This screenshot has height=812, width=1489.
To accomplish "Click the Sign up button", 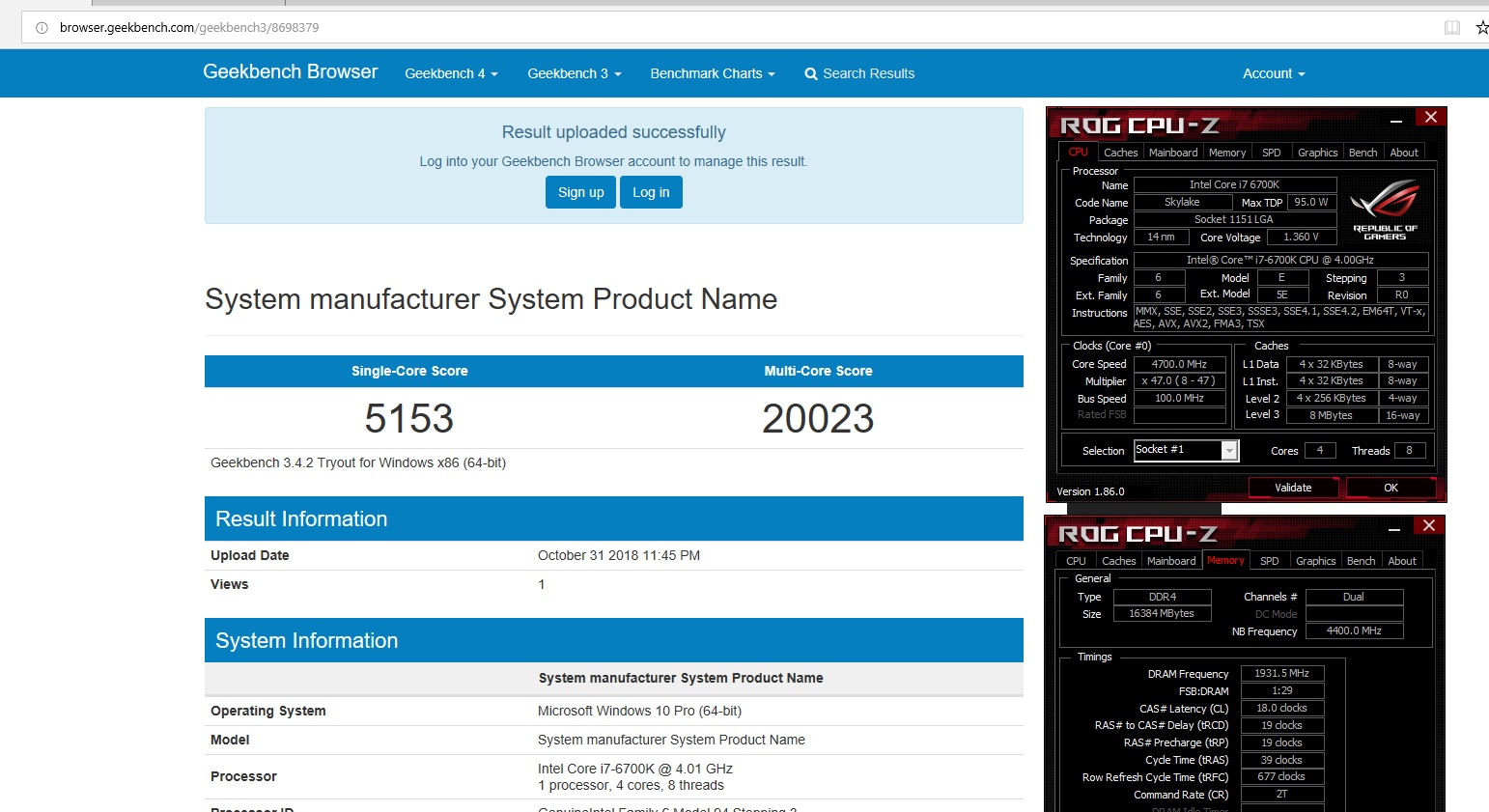I will (580, 192).
